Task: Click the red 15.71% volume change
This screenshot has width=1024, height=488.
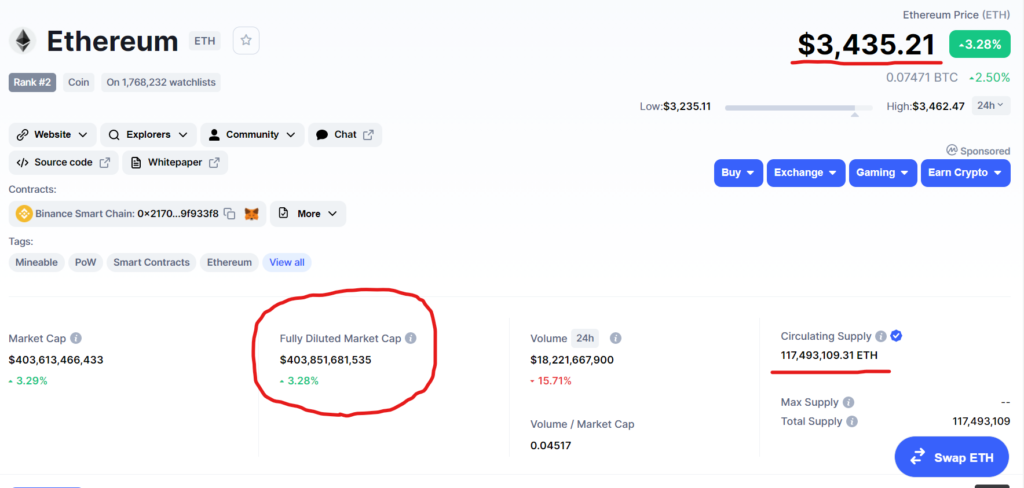Action: point(551,380)
